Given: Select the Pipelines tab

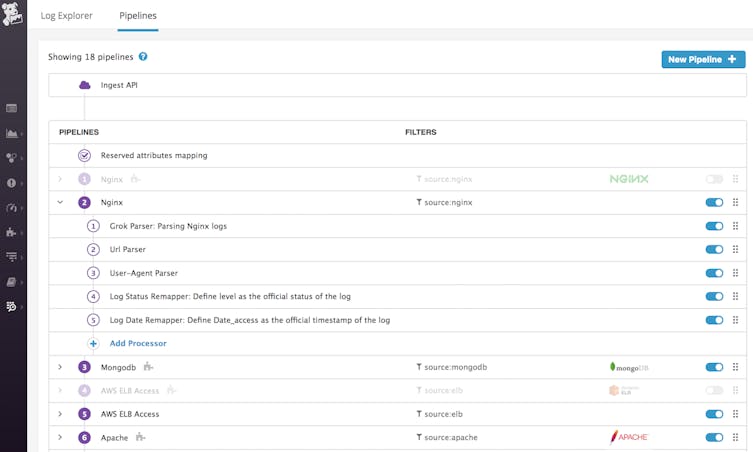Looking at the screenshot, I should 138,16.
